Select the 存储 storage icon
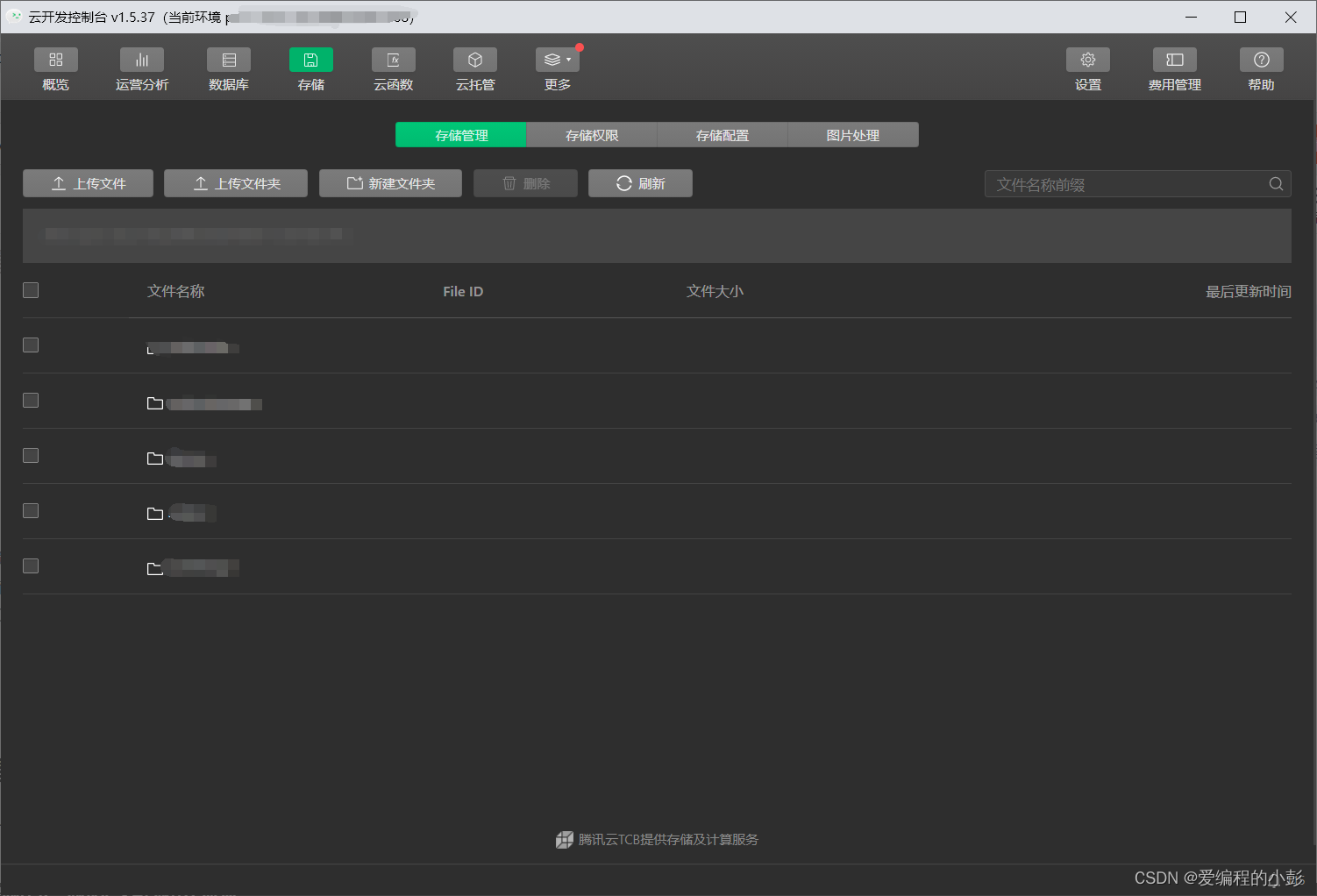 [311, 60]
